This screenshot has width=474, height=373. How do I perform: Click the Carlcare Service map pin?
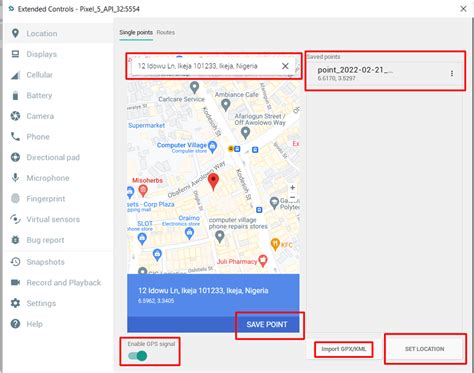[194, 88]
